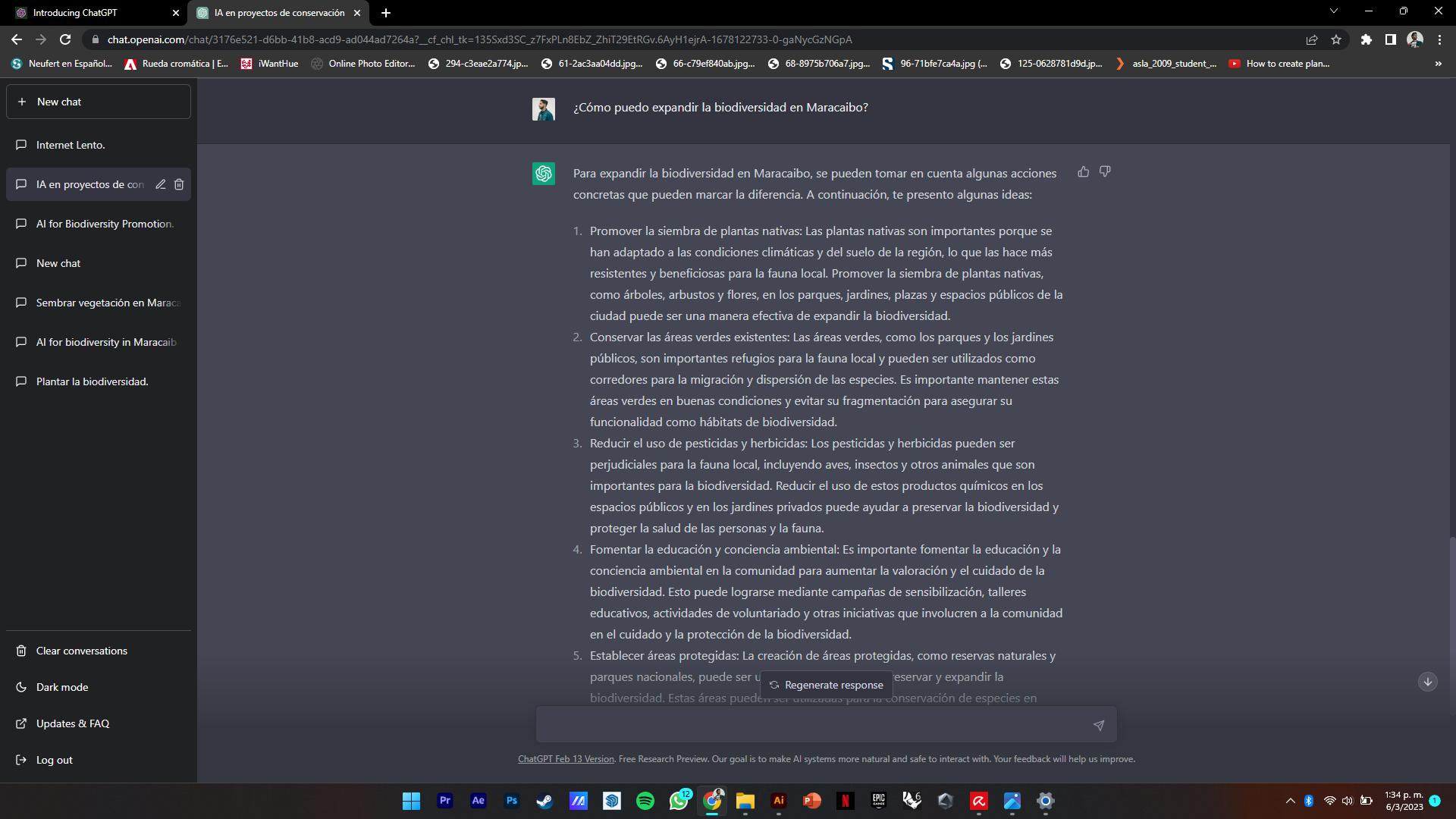Open the Rueda cromática bookmark
This screenshot has width=1456, height=819.
click(176, 64)
